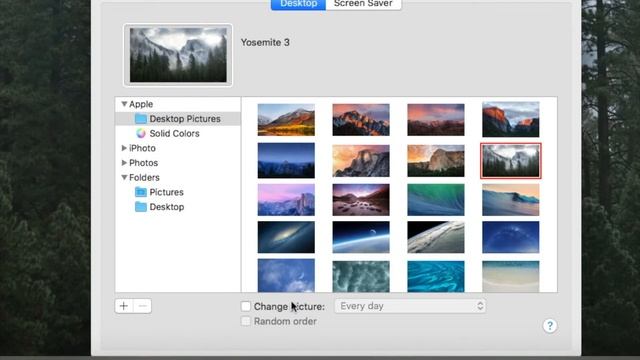Screen dimensions: 640x360
Task: Select Desktop Pictures folder icon
Action: [141, 119]
